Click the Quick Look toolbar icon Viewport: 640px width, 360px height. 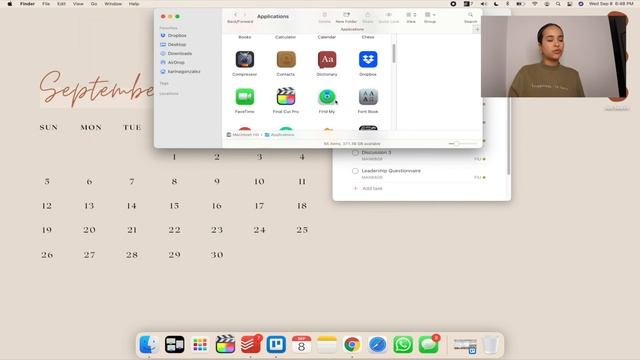click(x=388, y=15)
